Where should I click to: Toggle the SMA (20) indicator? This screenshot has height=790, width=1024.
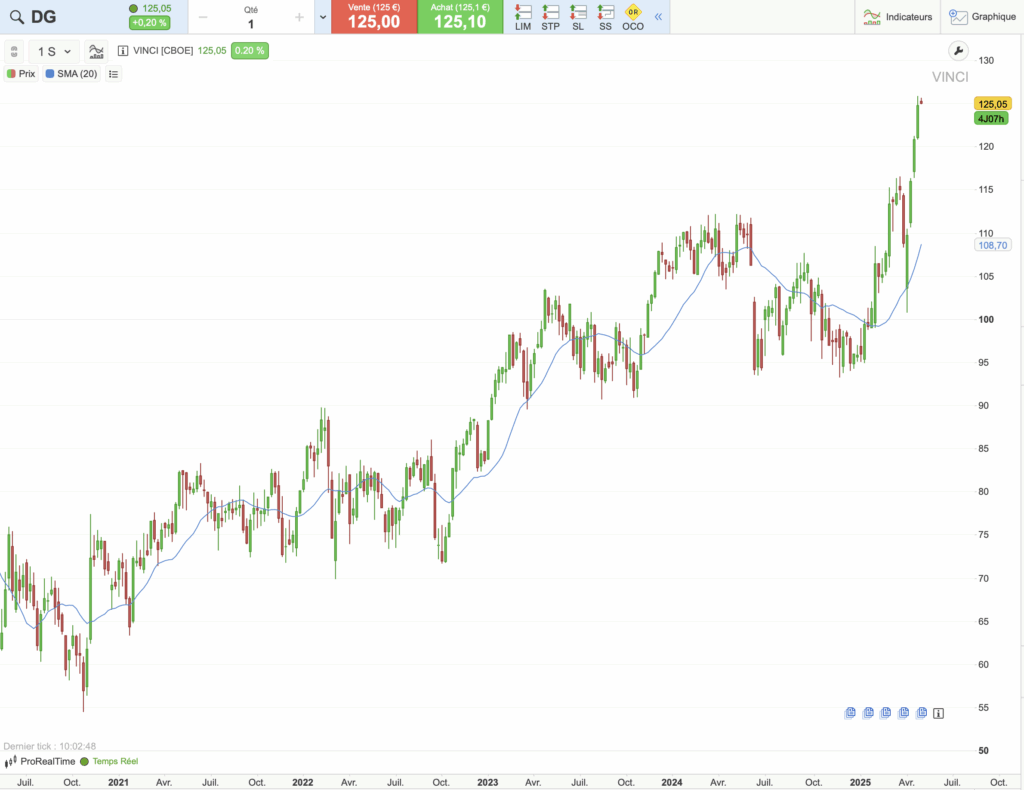point(71,74)
